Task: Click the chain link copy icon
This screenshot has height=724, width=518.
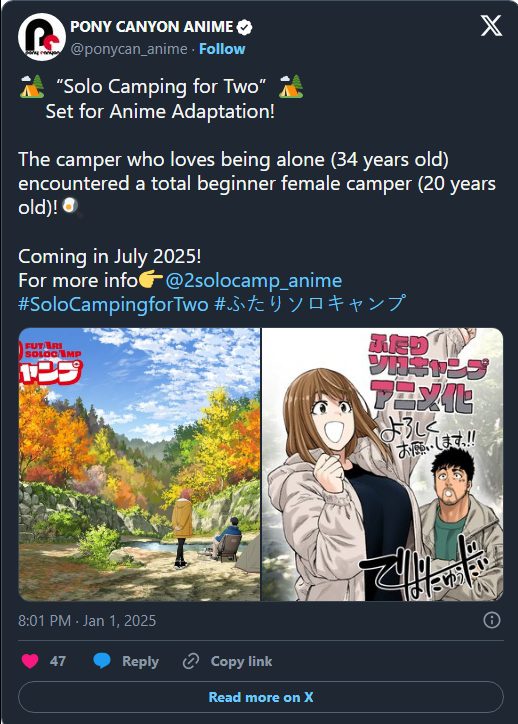Action: tap(190, 661)
